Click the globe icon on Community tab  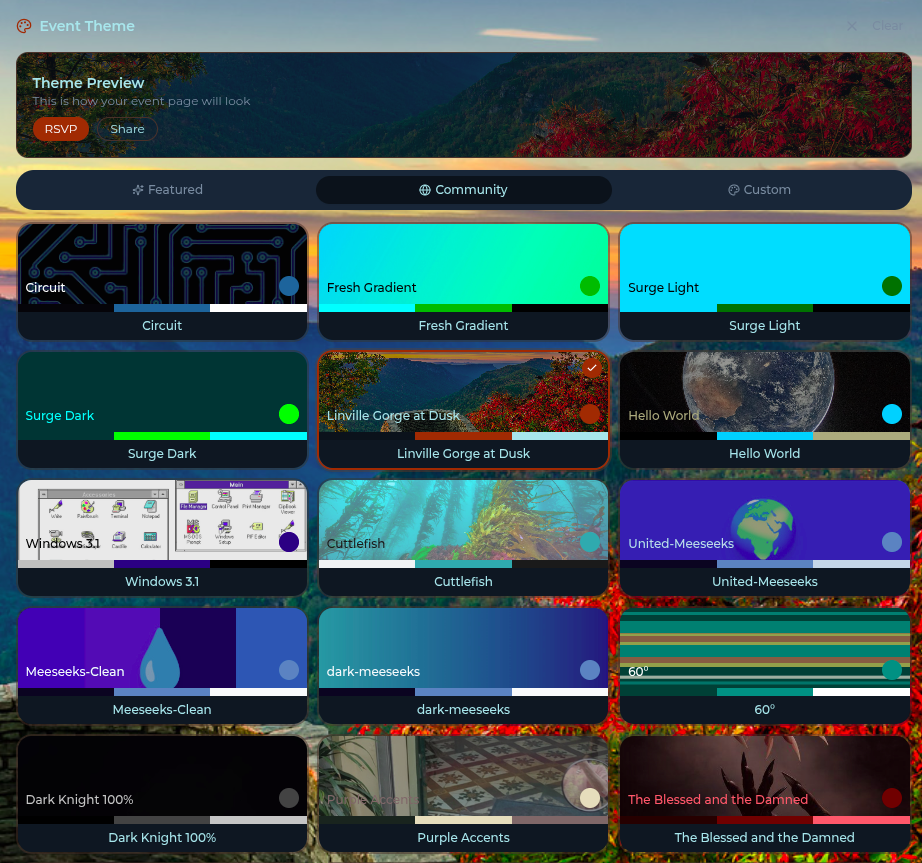[425, 190]
